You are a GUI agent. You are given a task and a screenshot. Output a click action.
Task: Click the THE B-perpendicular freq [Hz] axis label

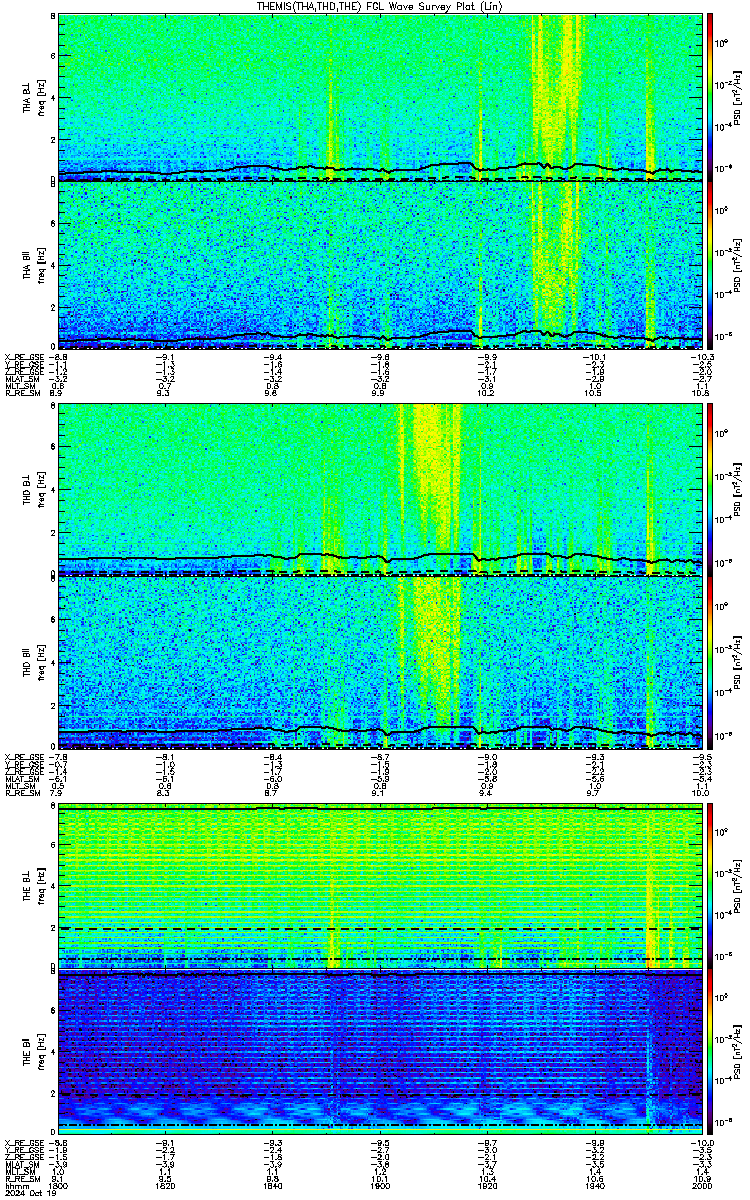(41, 886)
